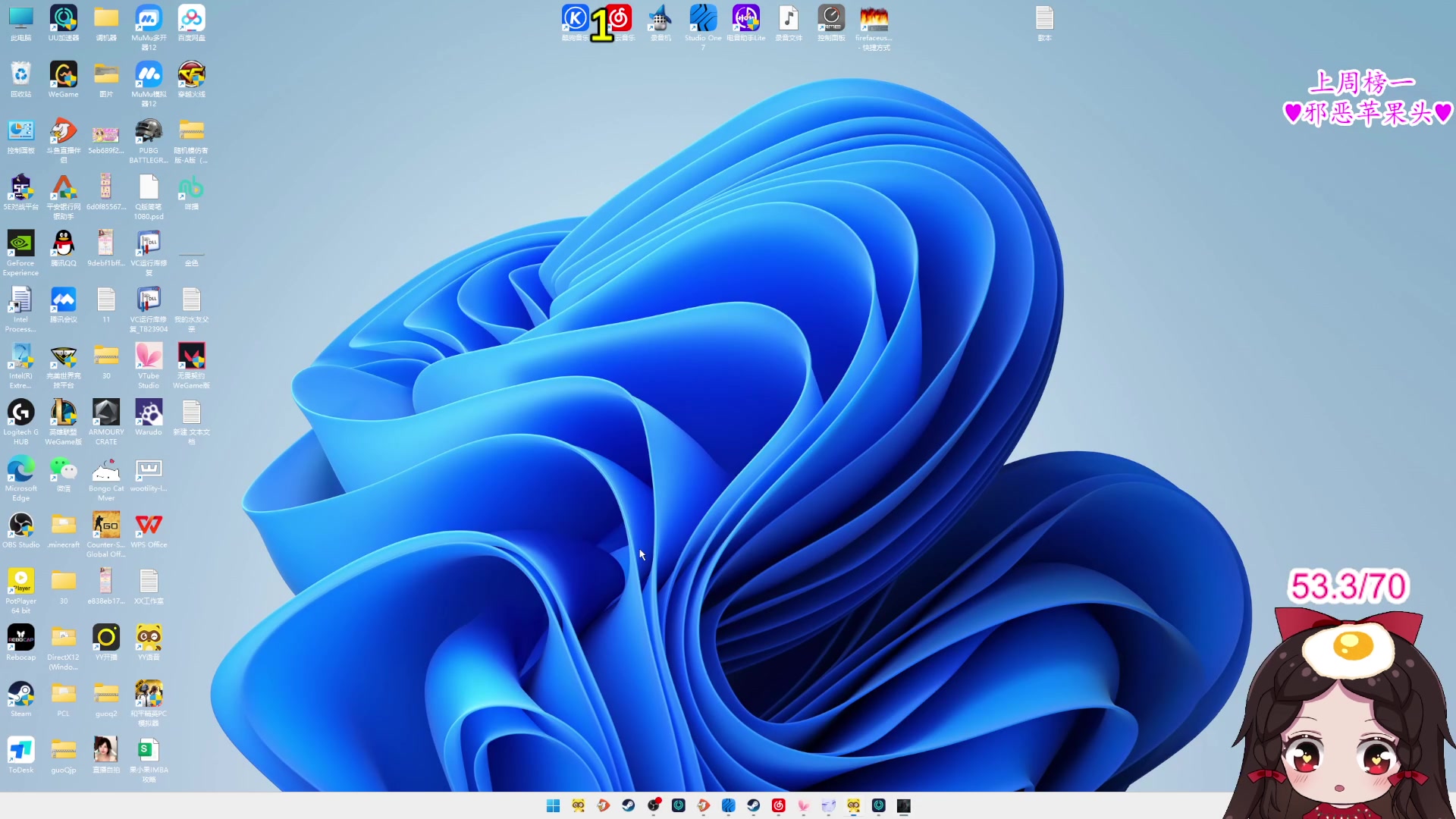Launch the YY语音 raccoon shortcut
The width and height of the screenshot is (1456, 819).
[x=149, y=642]
